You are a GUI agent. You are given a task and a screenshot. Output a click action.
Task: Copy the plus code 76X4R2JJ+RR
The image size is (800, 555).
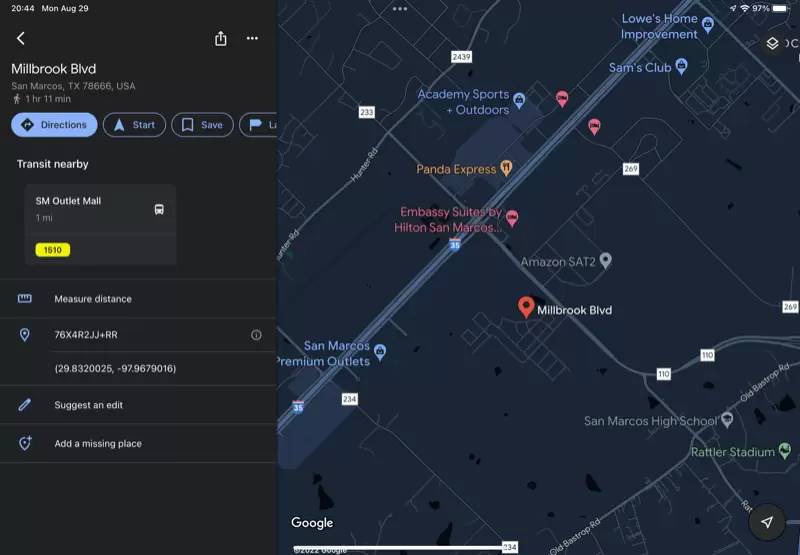pos(86,335)
